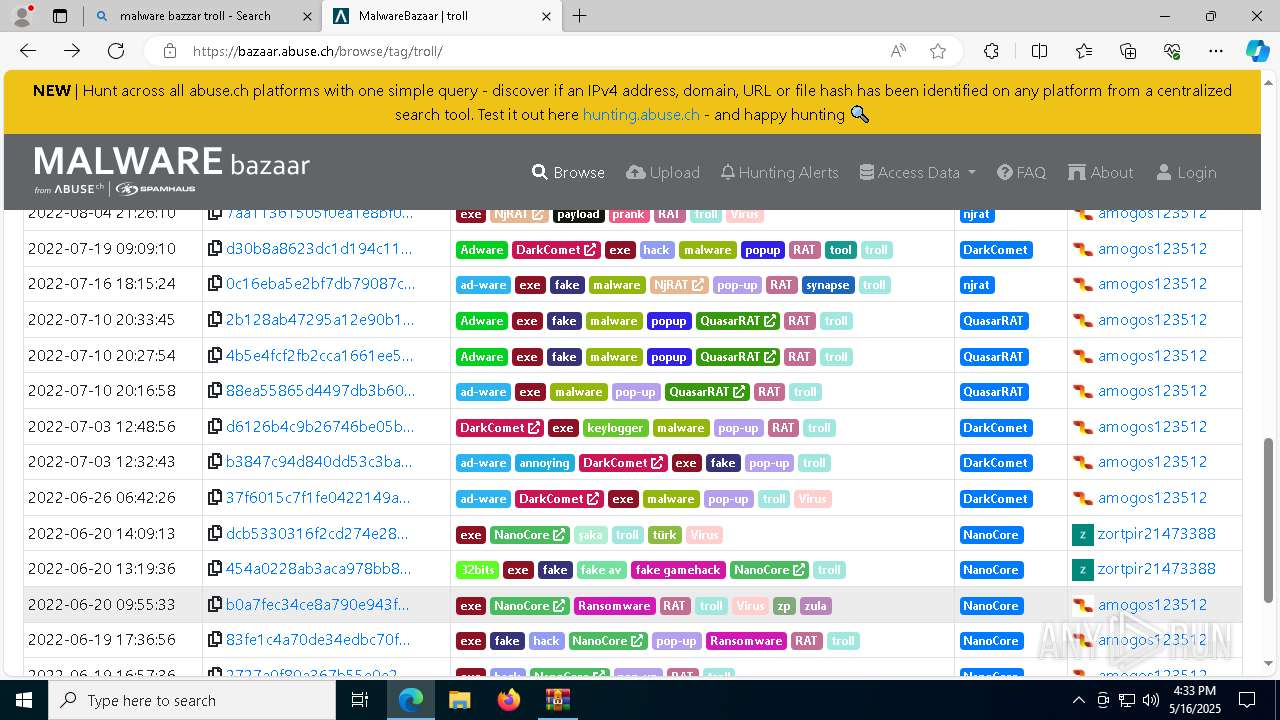This screenshot has width=1280, height=720.
Task: Open the favorites list icon
Action: (x=1084, y=51)
